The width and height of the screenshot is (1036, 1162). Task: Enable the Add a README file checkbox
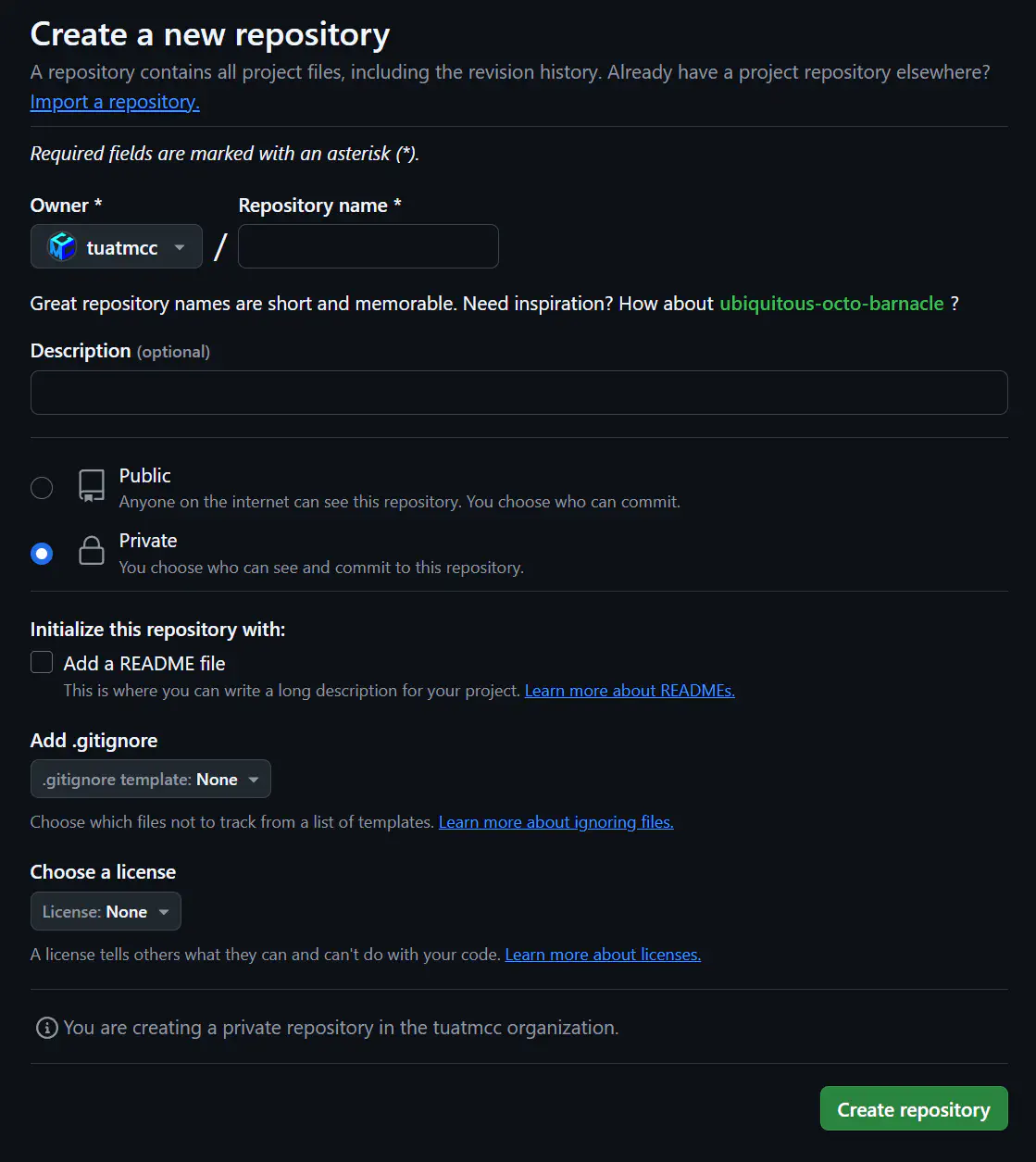(42, 662)
